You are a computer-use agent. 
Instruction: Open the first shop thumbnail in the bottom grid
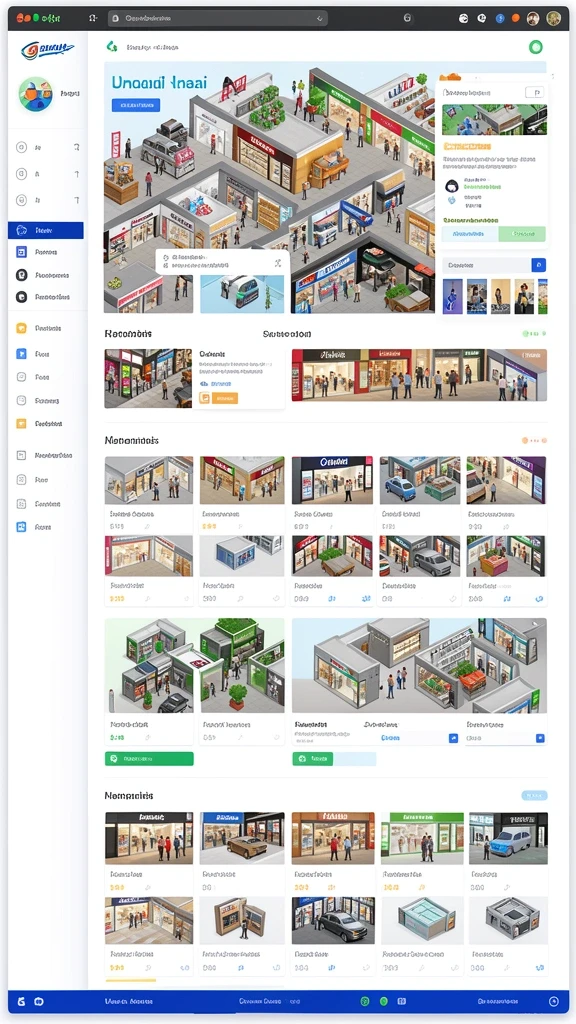click(x=149, y=838)
